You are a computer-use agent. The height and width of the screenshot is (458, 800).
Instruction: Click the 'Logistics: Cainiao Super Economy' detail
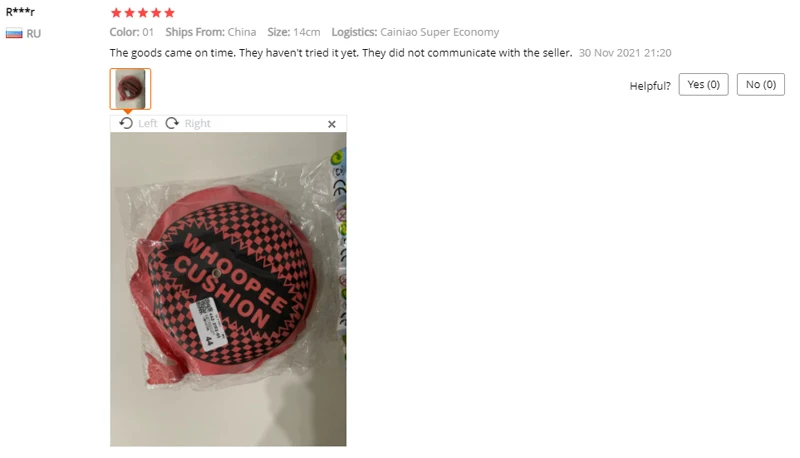coord(415,32)
